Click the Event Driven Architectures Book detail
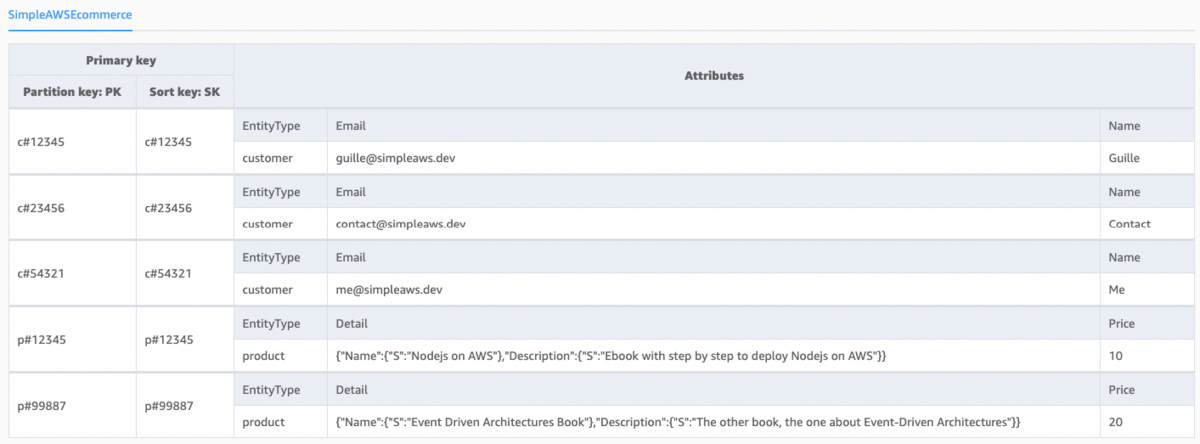This screenshot has height=444, width=1200. 677,422
